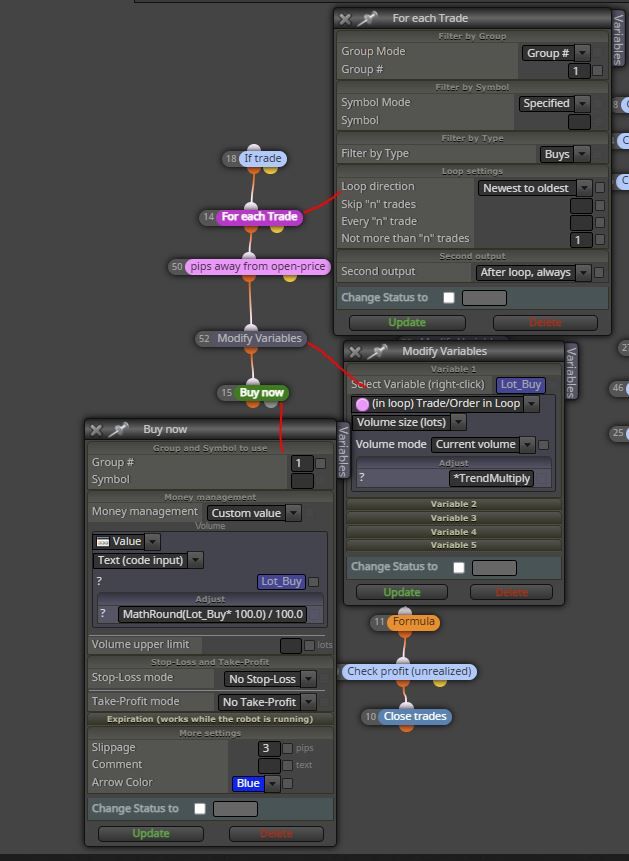Click the pink Trade/Order in Loop circle icon

pos(363,404)
